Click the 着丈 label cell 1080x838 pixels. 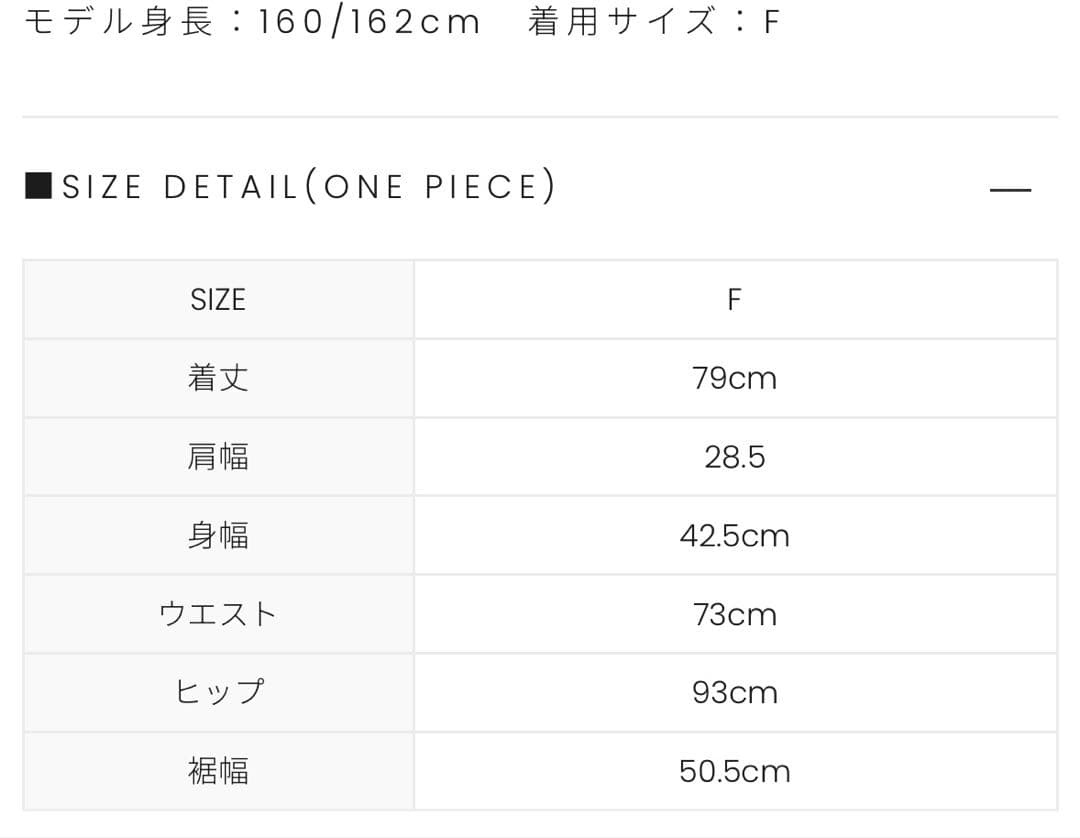click(x=217, y=377)
